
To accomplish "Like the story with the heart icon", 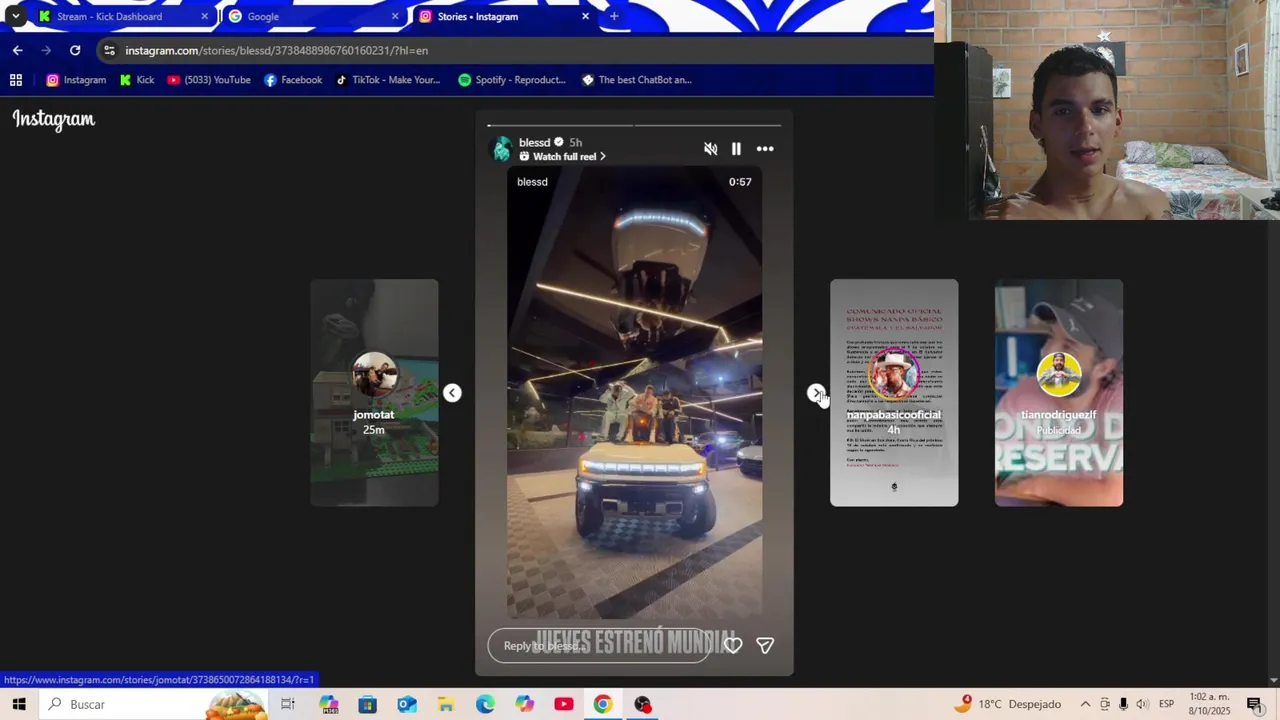I will [733, 646].
